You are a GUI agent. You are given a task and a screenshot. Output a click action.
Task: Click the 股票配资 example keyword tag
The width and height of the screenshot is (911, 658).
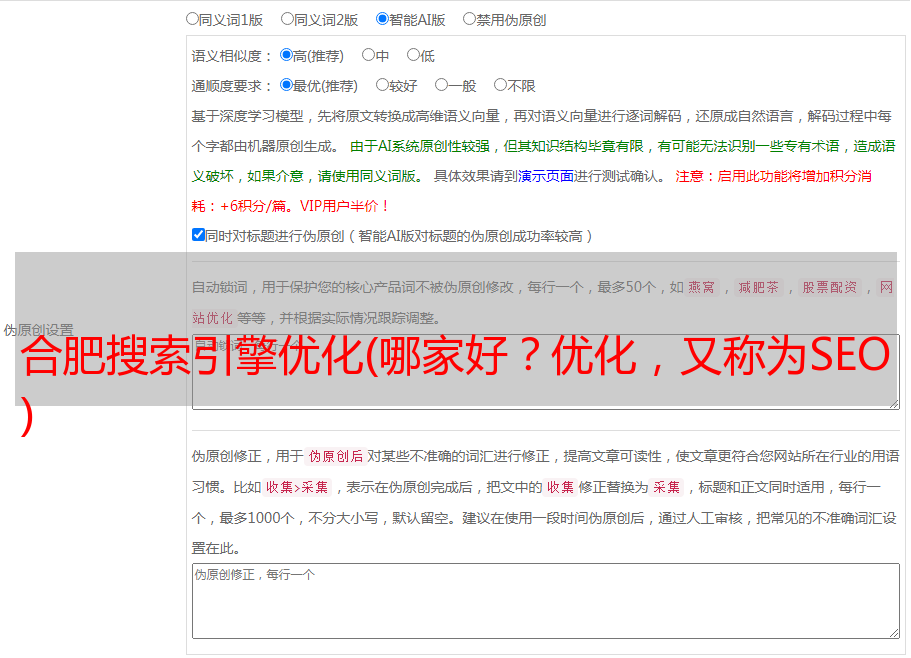point(830,288)
